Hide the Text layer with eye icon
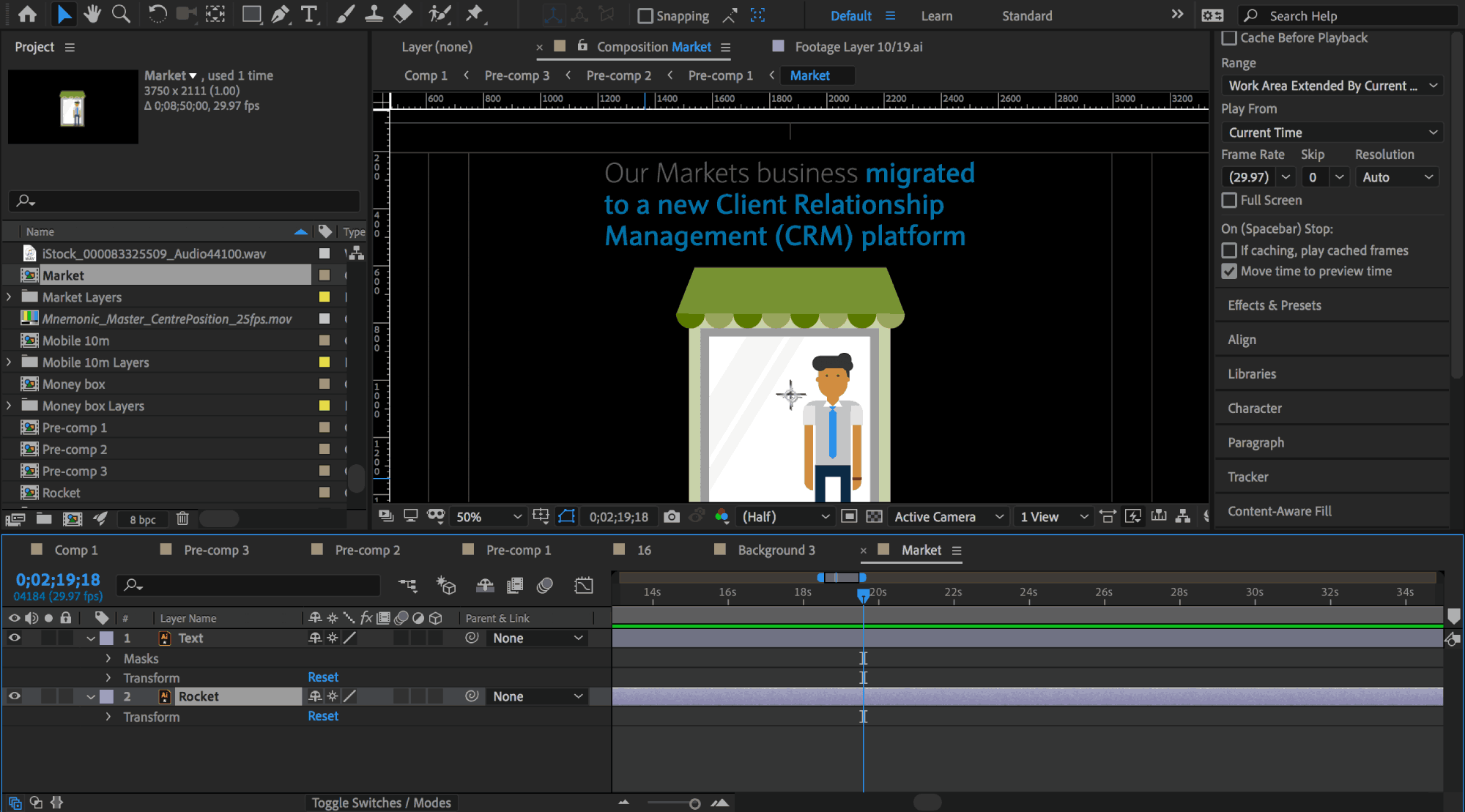The height and width of the screenshot is (812, 1465). click(14, 638)
